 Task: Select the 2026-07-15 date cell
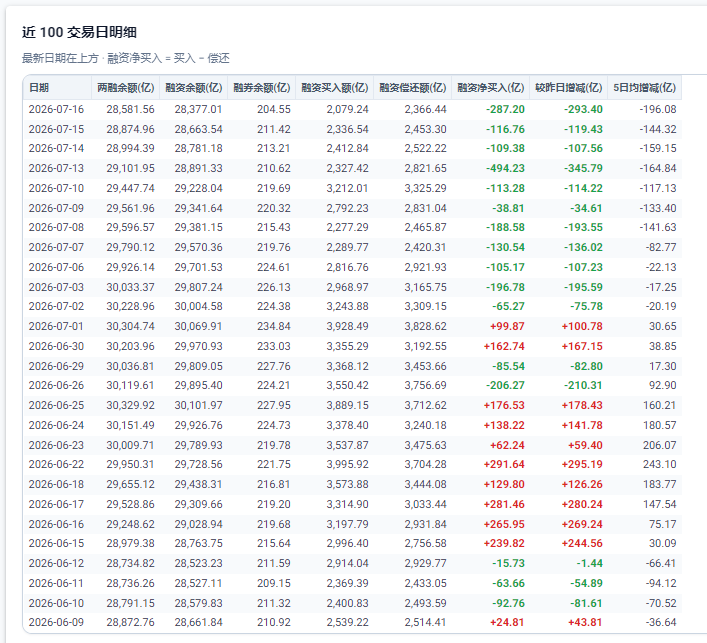point(56,129)
